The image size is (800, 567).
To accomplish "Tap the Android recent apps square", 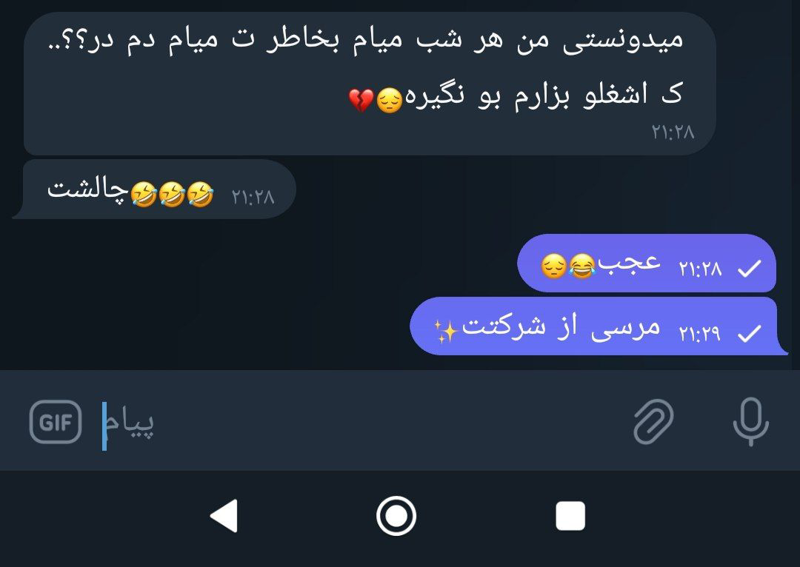I will click(570, 515).
